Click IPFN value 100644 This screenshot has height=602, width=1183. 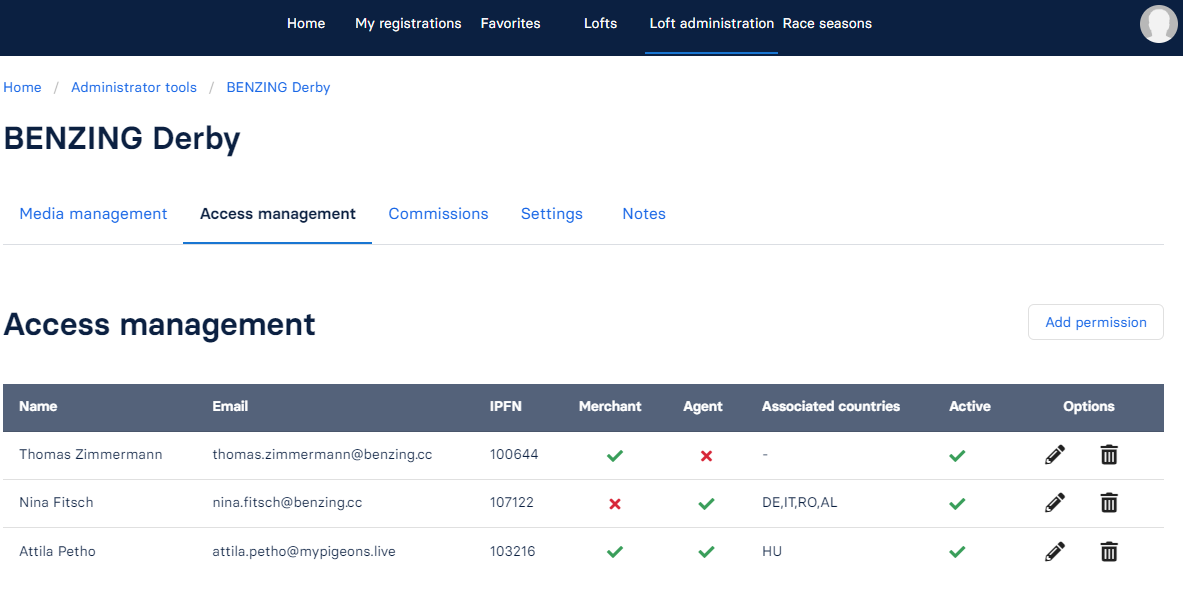coord(514,455)
